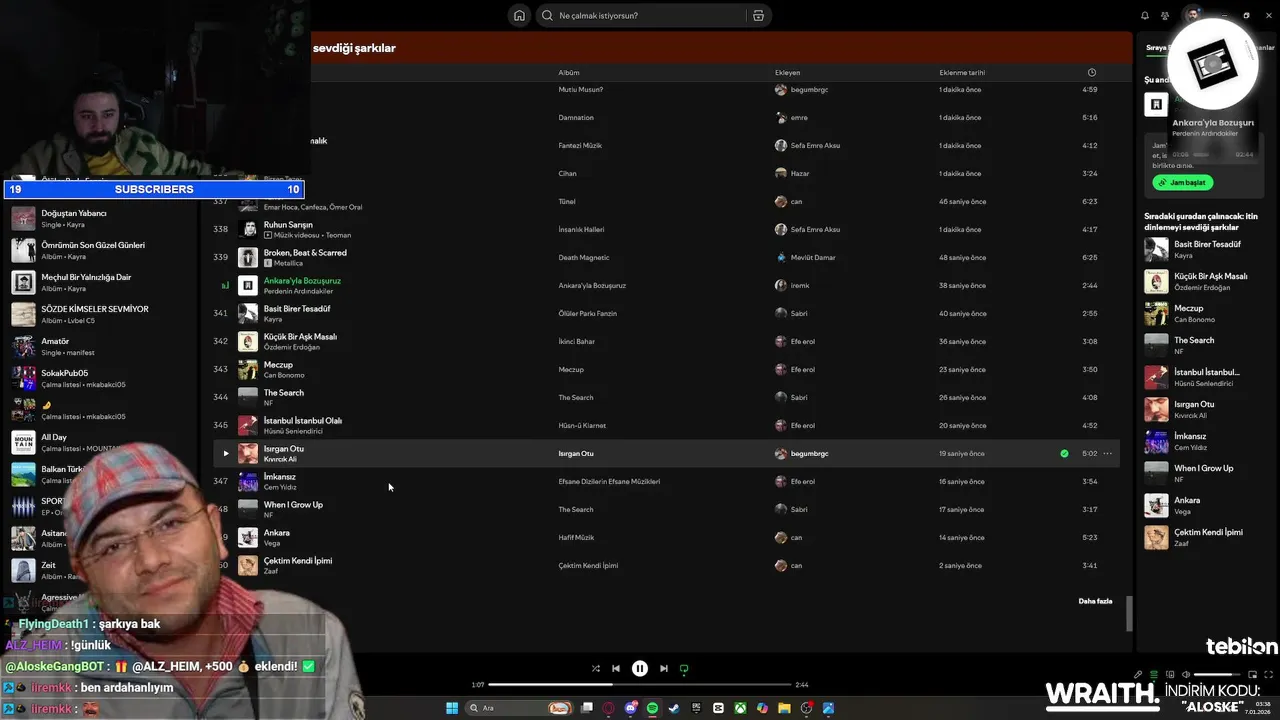Adjust the volume slider
Screen dimensions: 1280x720
click(x=1218, y=675)
